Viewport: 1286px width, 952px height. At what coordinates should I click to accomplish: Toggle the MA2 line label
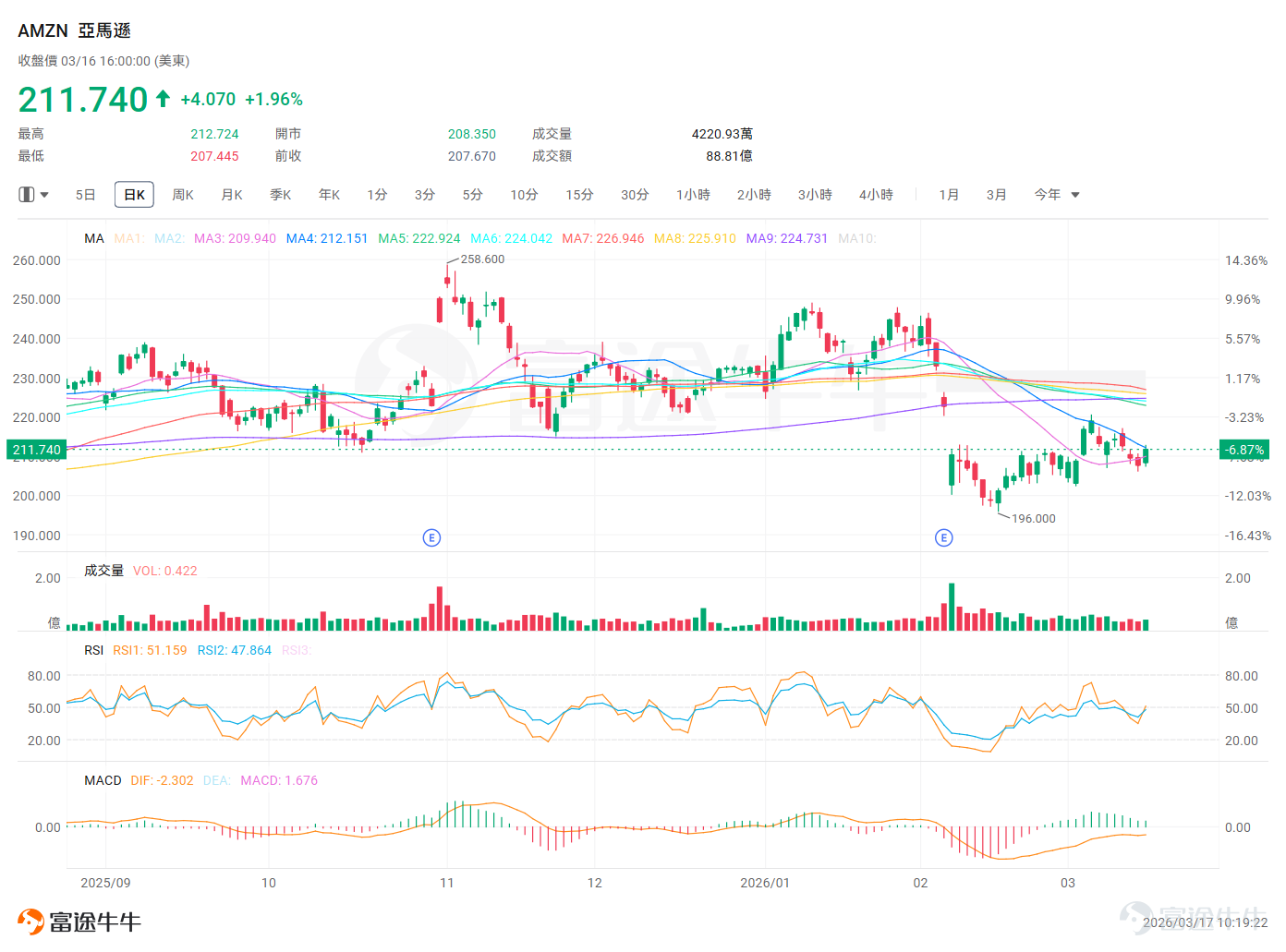(x=170, y=238)
